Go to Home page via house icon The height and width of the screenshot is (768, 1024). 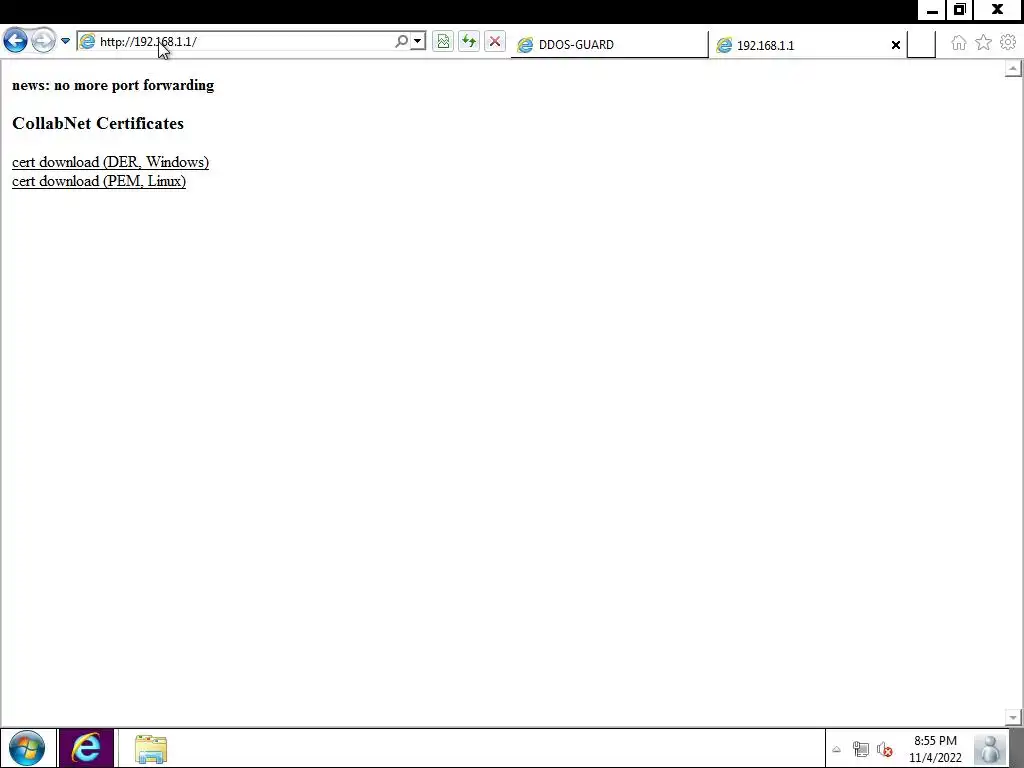point(958,42)
